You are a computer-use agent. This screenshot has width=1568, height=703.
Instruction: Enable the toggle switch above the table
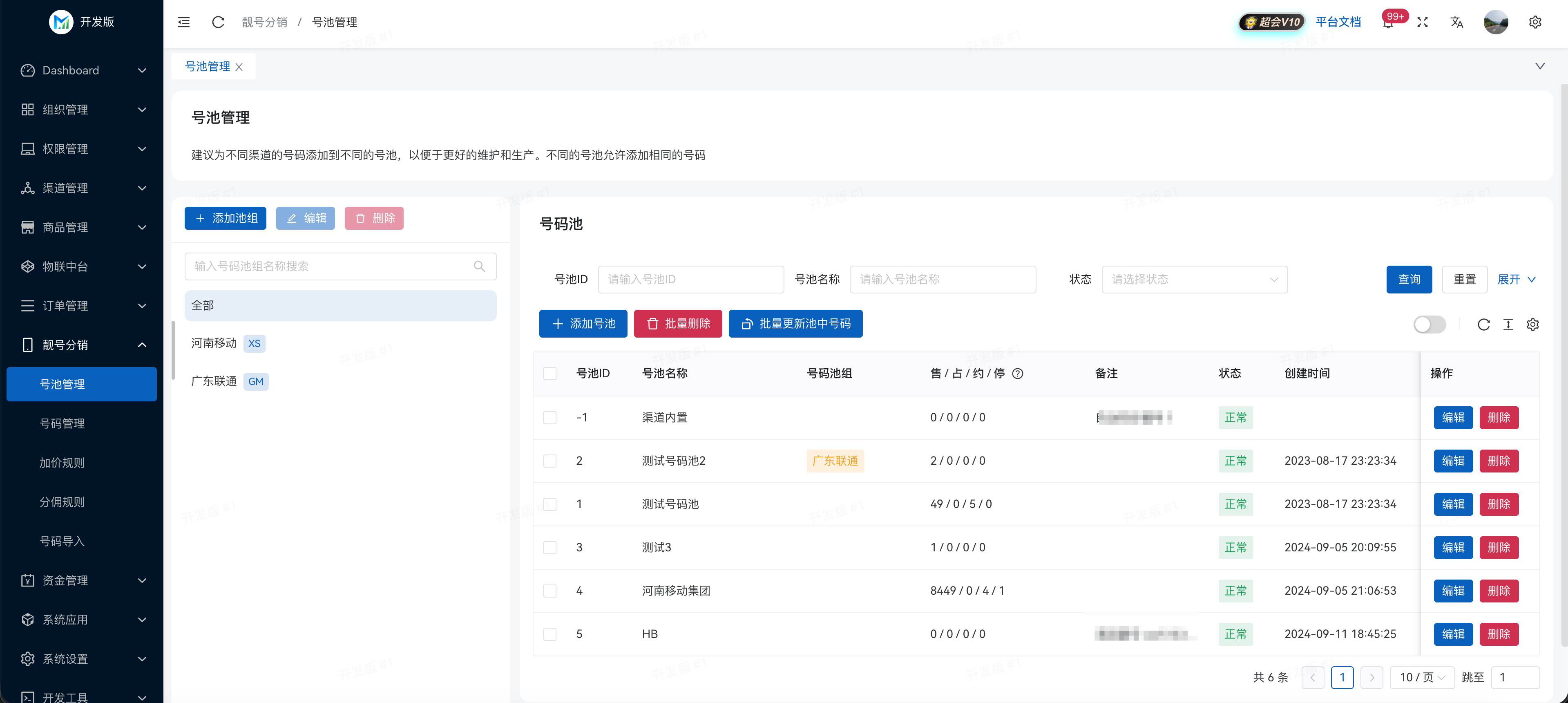coord(1430,325)
